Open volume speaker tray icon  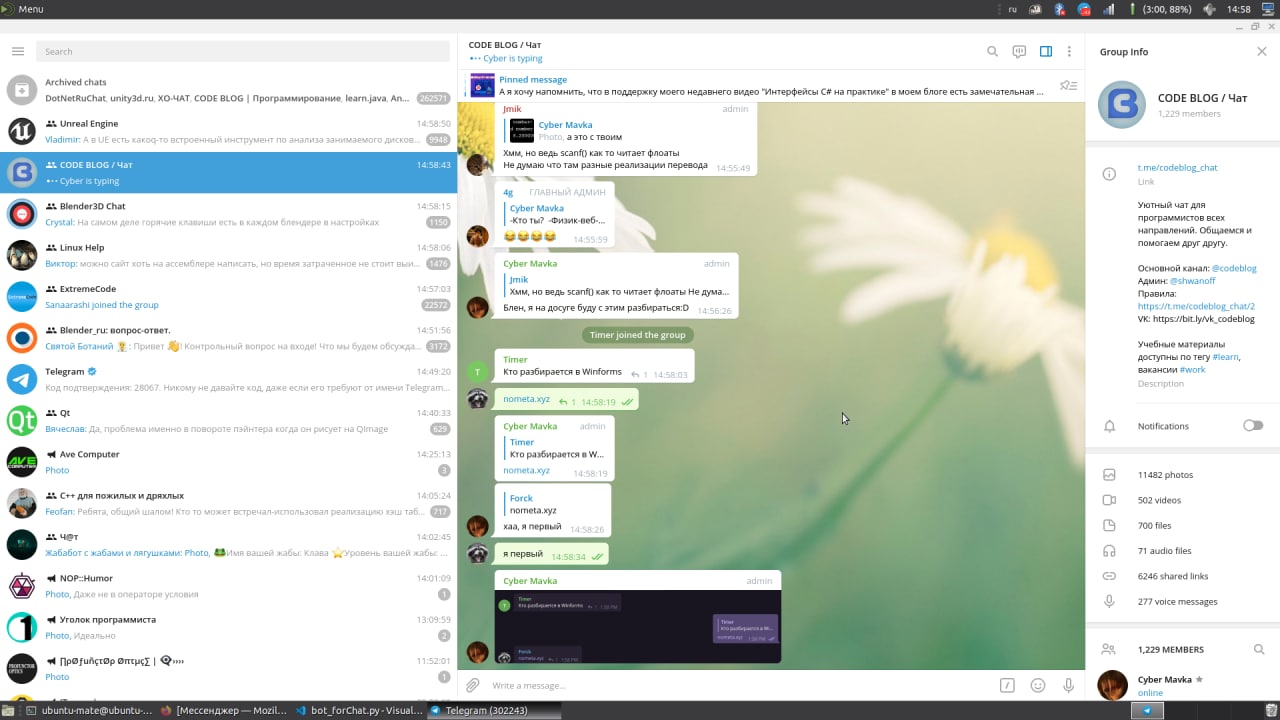pos(1210,9)
